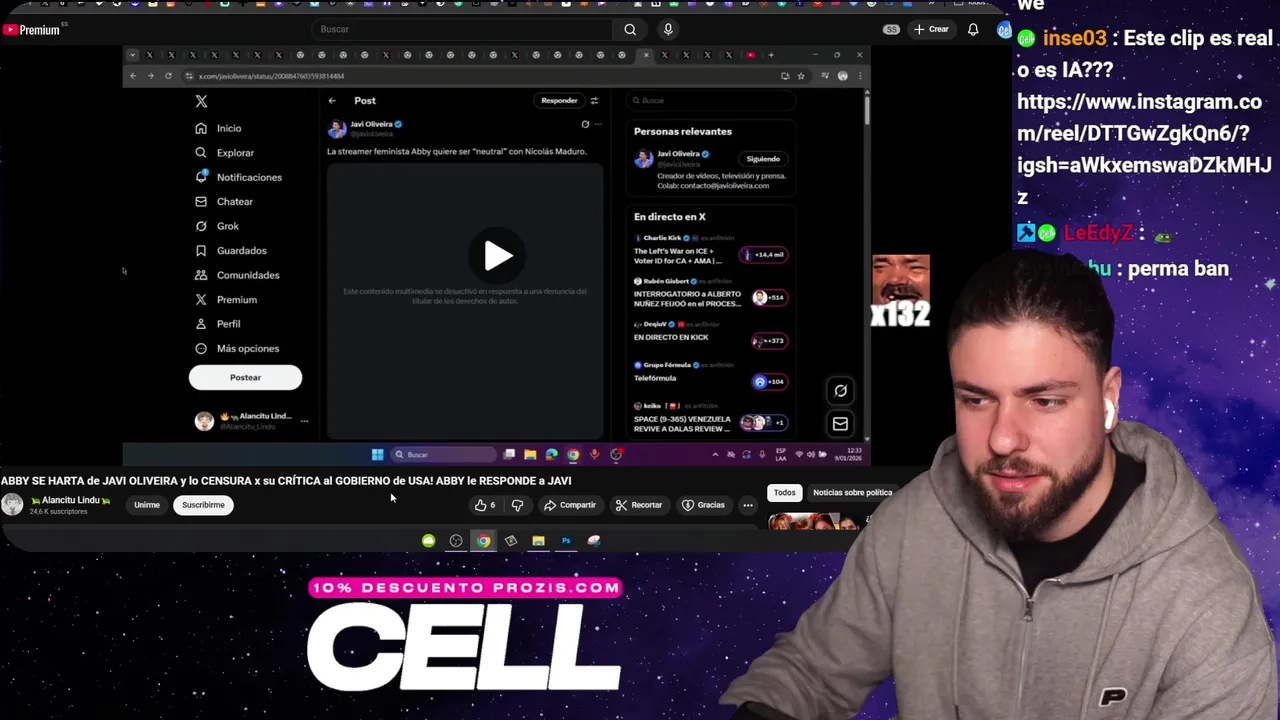
Task: Click Compartir share button
Action: [x=570, y=505]
